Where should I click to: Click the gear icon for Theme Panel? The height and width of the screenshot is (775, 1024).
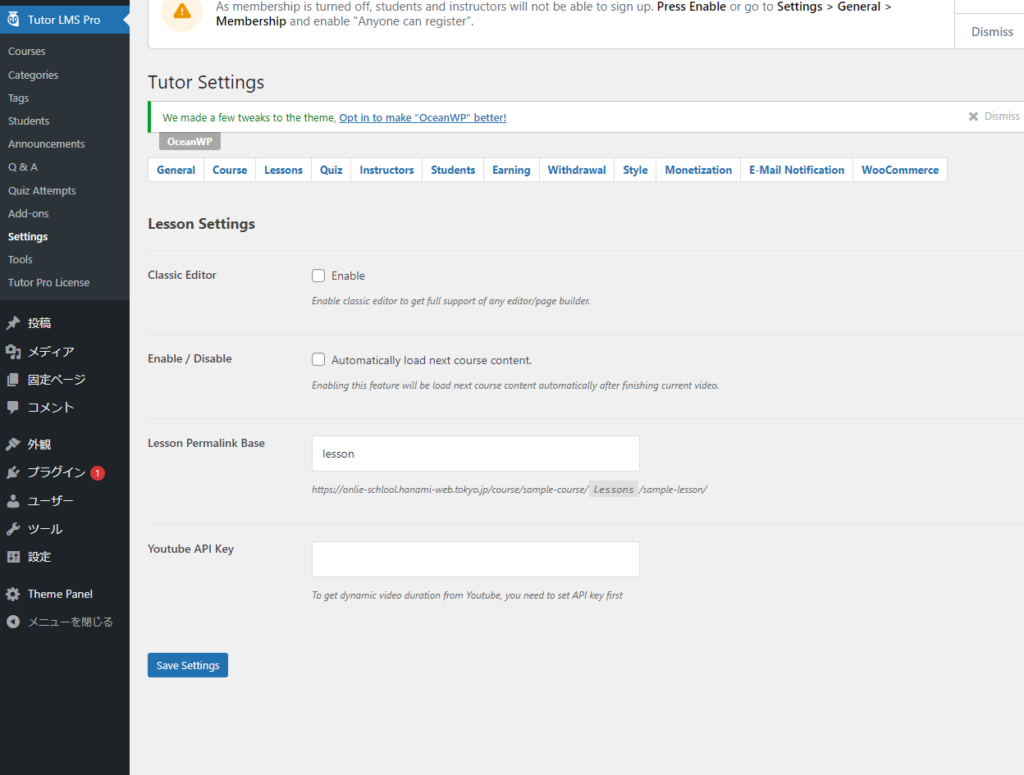[13, 594]
